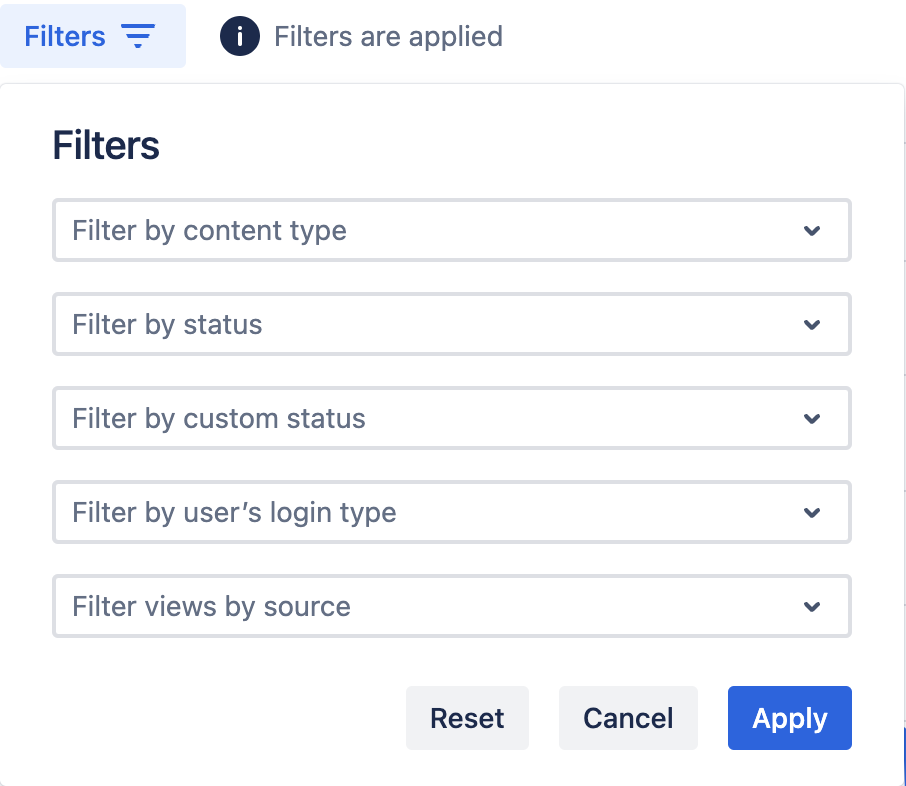Click chevron arrow on custom status filter

coord(812,419)
